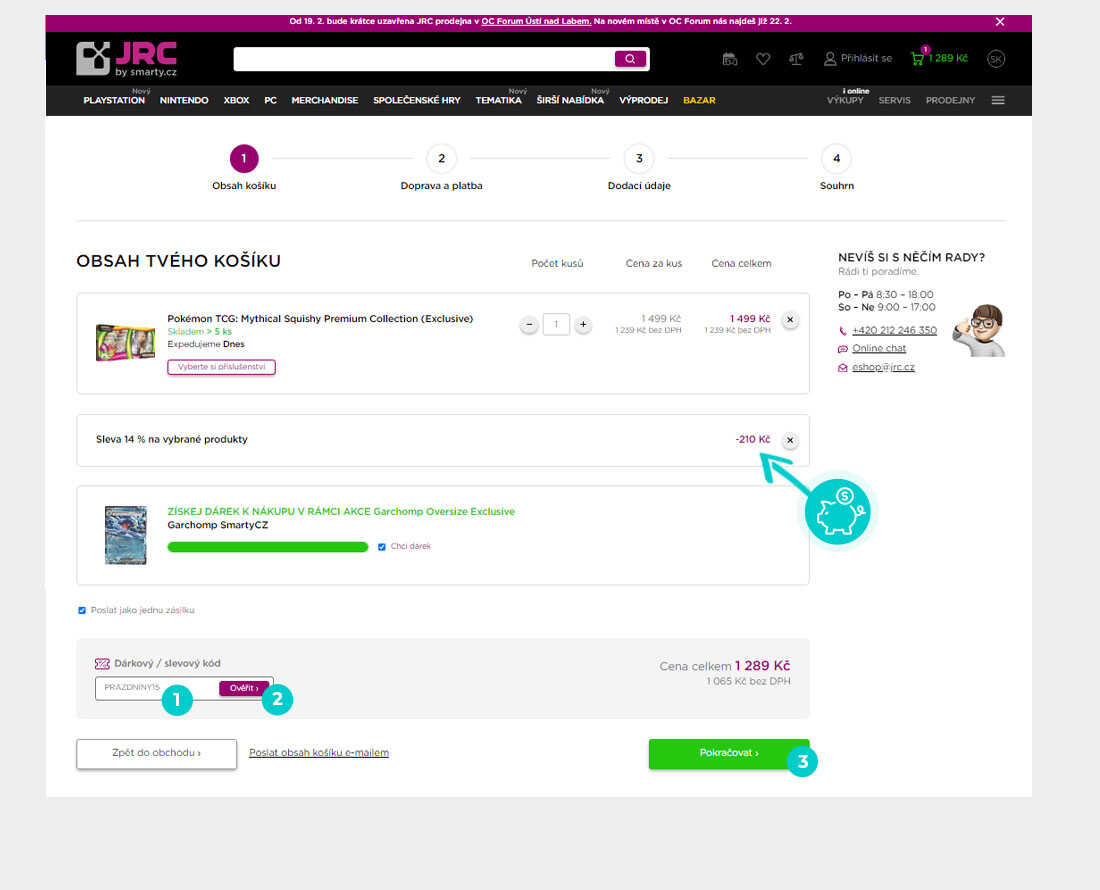Open the TEMATIKA menu
Viewport: 1100px width, 890px height.
(499, 100)
